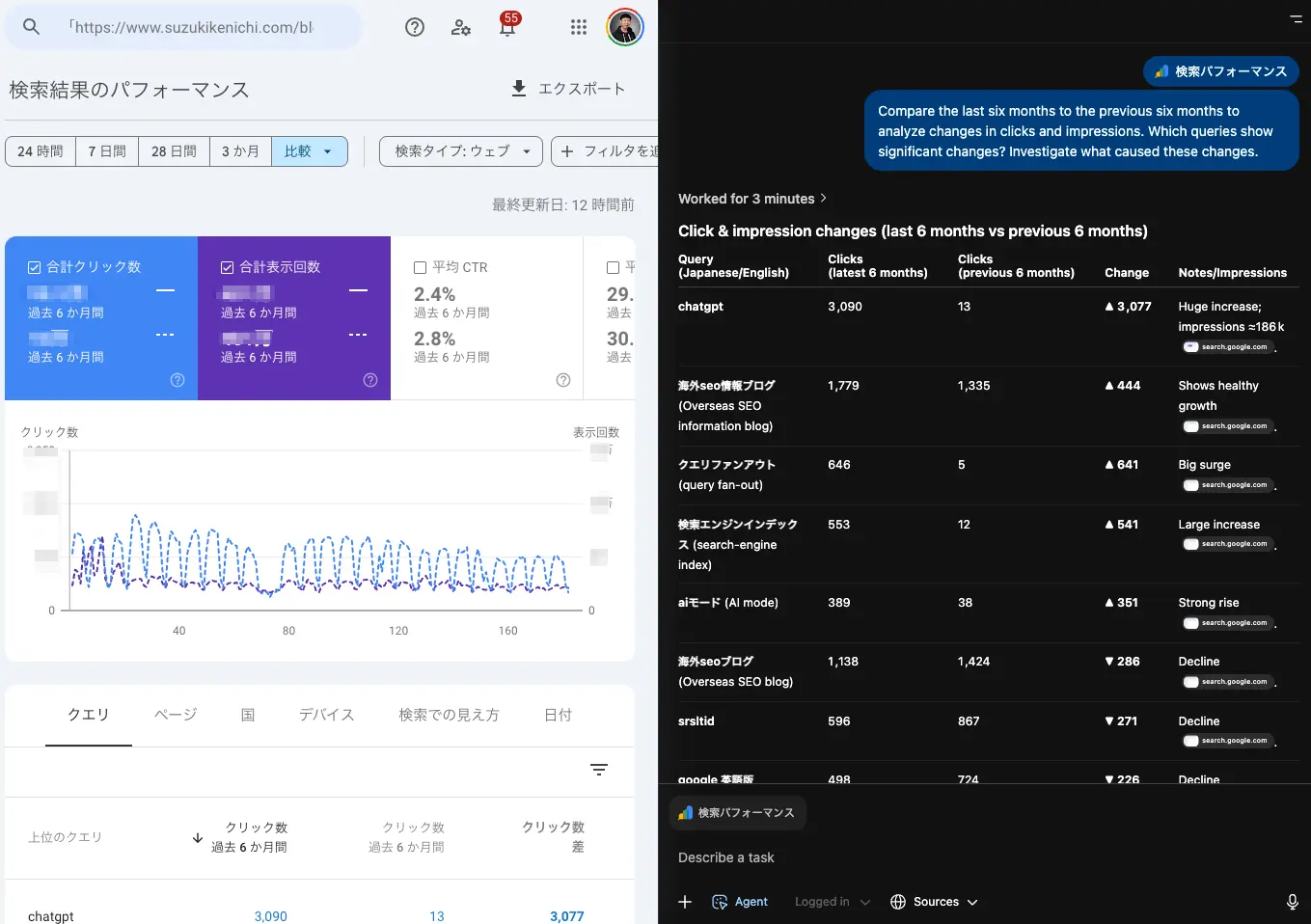Open the notifications bell

point(506,28)
